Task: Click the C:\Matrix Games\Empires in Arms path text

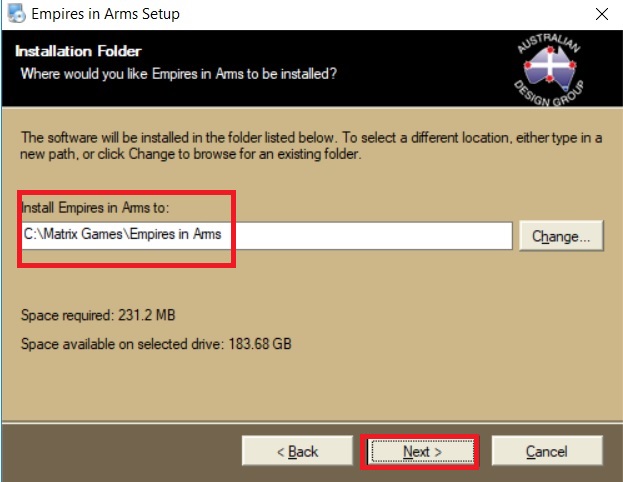Action: (x=122, y=234)
